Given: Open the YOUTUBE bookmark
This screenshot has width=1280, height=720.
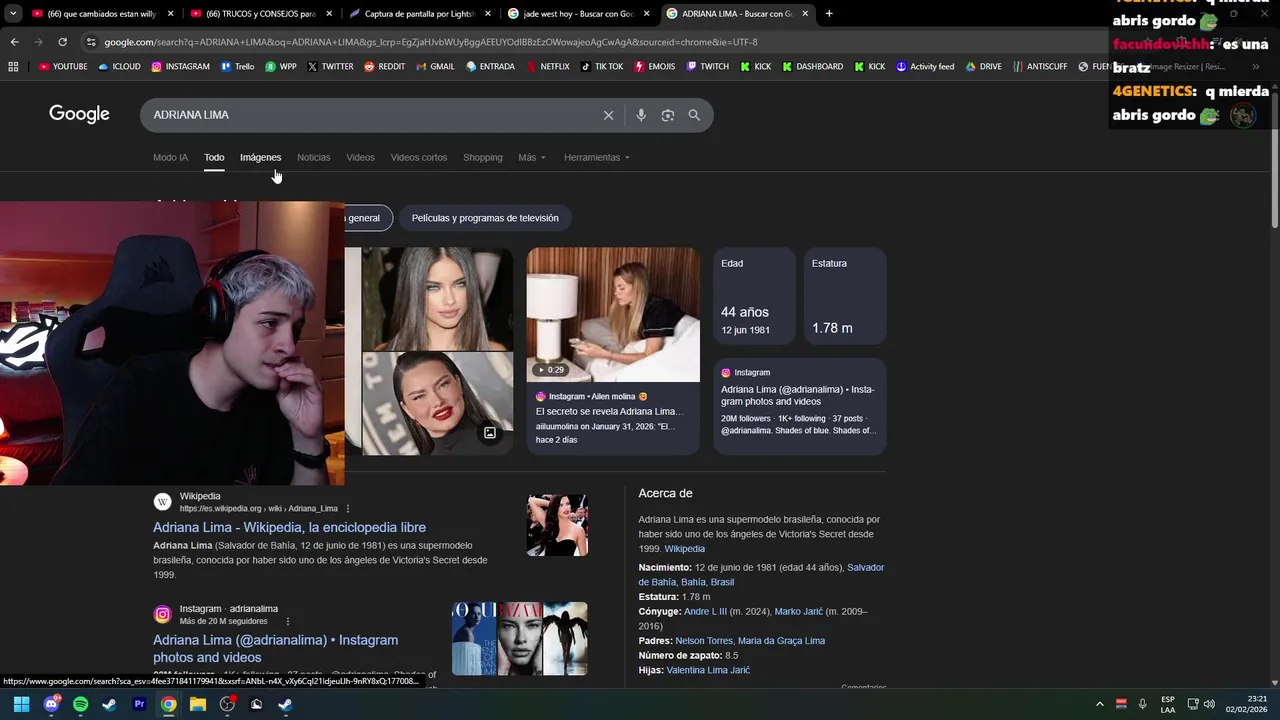Looking at the screenshot, I should pos(63,67).
